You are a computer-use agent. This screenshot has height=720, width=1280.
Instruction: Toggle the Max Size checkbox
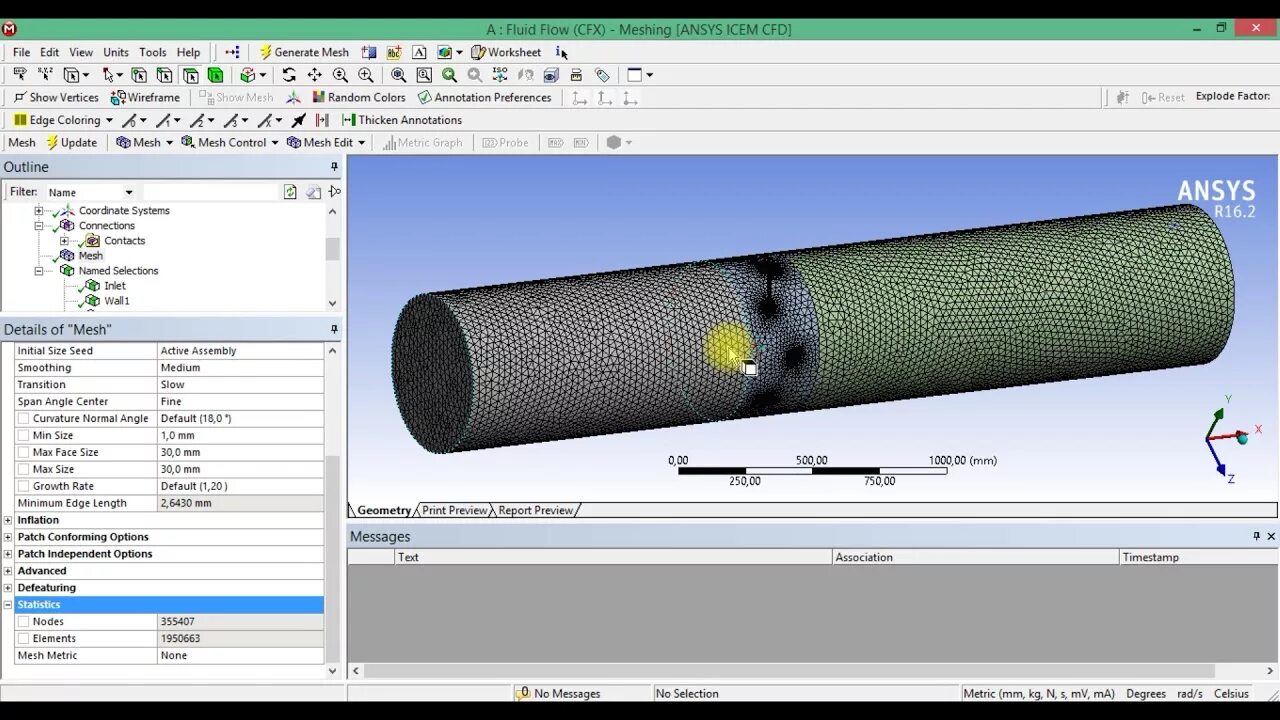click(x=23, y=469)
